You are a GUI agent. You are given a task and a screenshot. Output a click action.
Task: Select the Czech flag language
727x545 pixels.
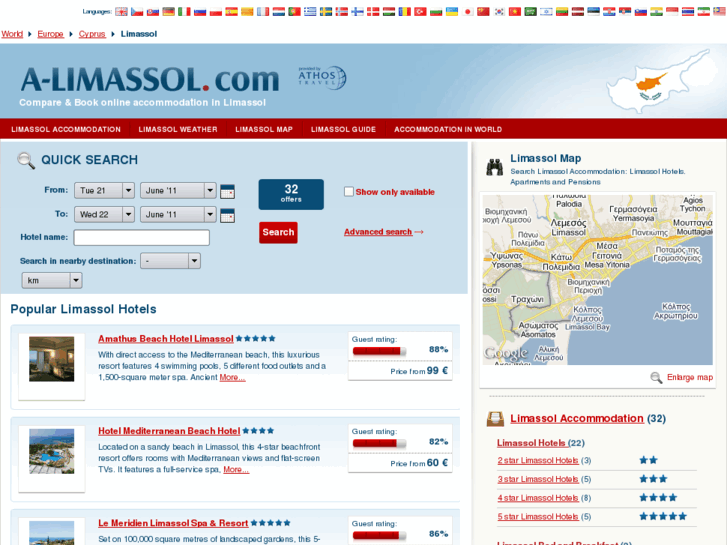click(137, 12)
